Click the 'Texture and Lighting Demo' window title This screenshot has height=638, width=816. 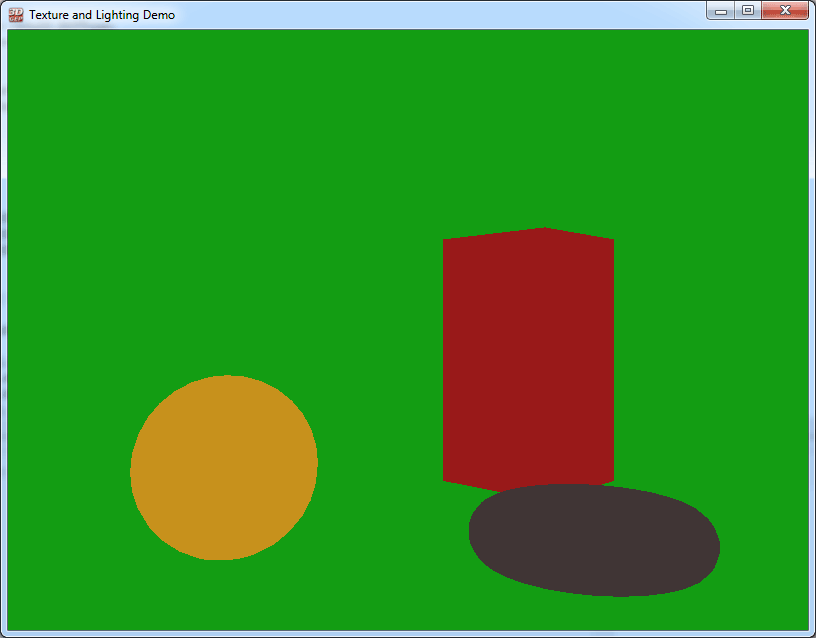[x=102, y=15]
